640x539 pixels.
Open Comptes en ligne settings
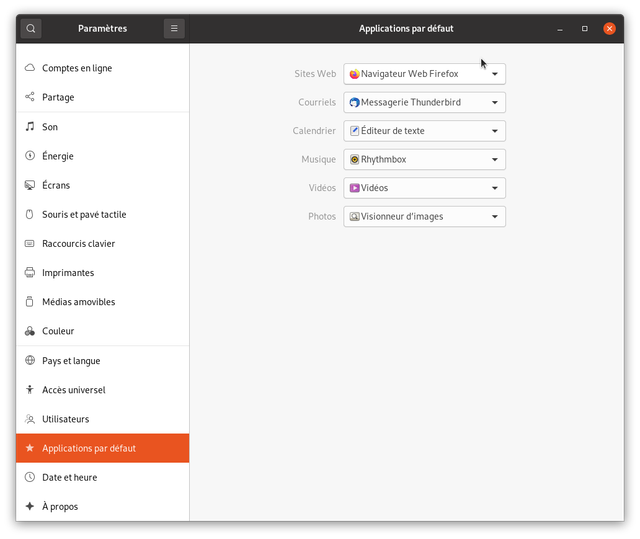point(102,68)
